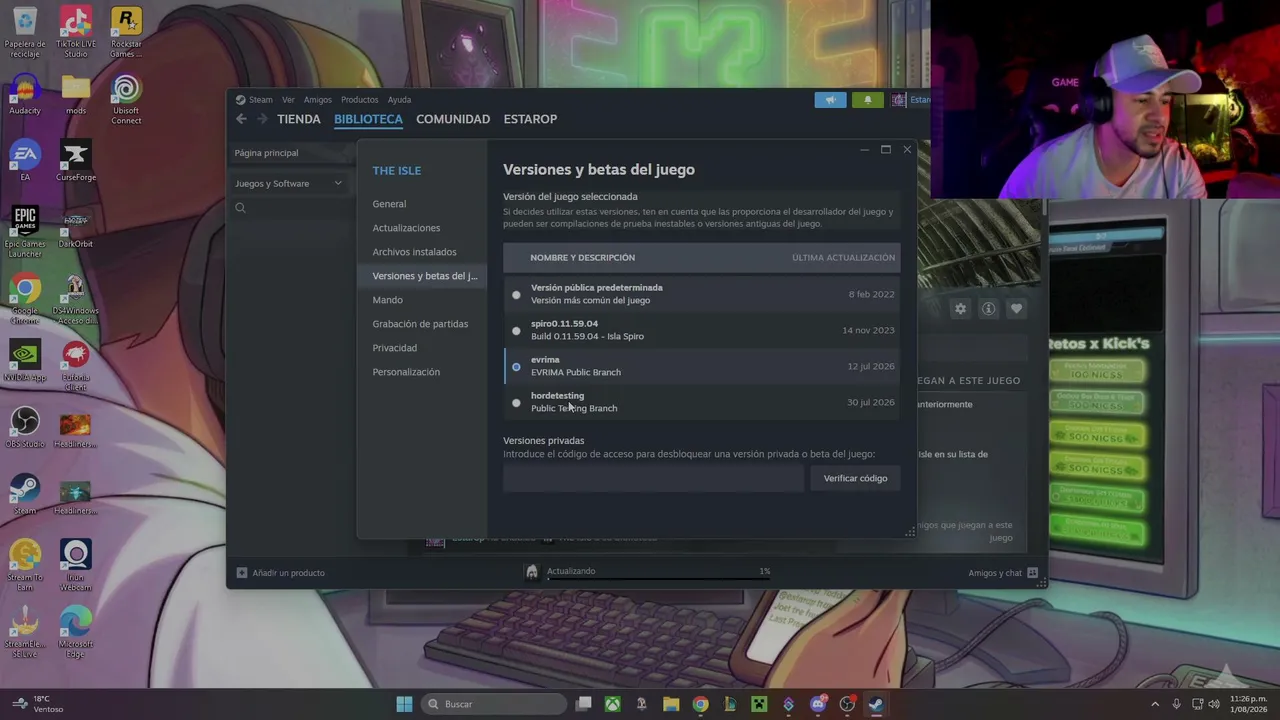
Task: Open the Ayuda menu
Action: click(x=399, y=100)
